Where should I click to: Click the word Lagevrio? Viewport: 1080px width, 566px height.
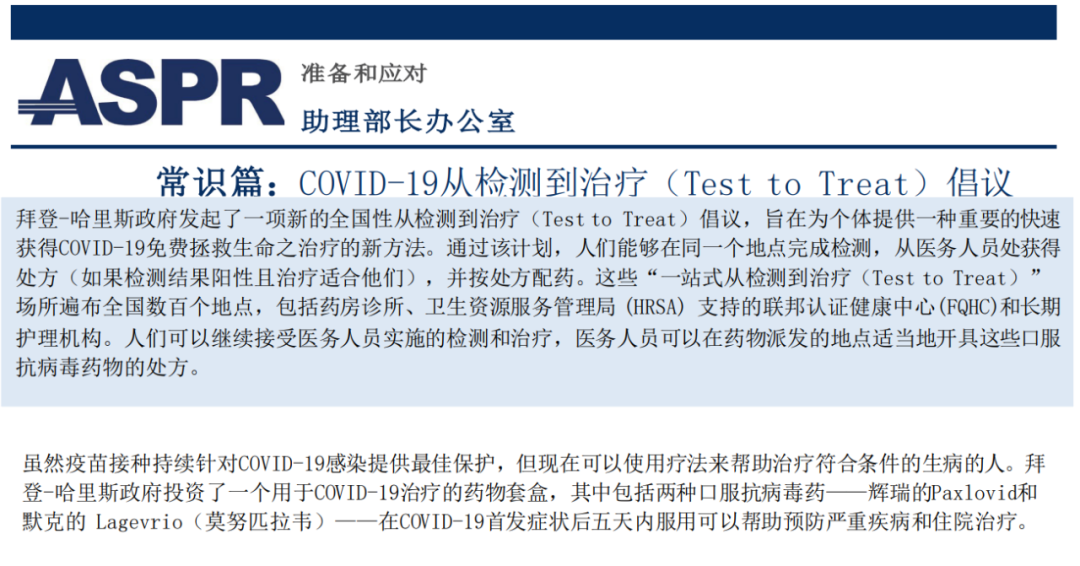(138, 522)
